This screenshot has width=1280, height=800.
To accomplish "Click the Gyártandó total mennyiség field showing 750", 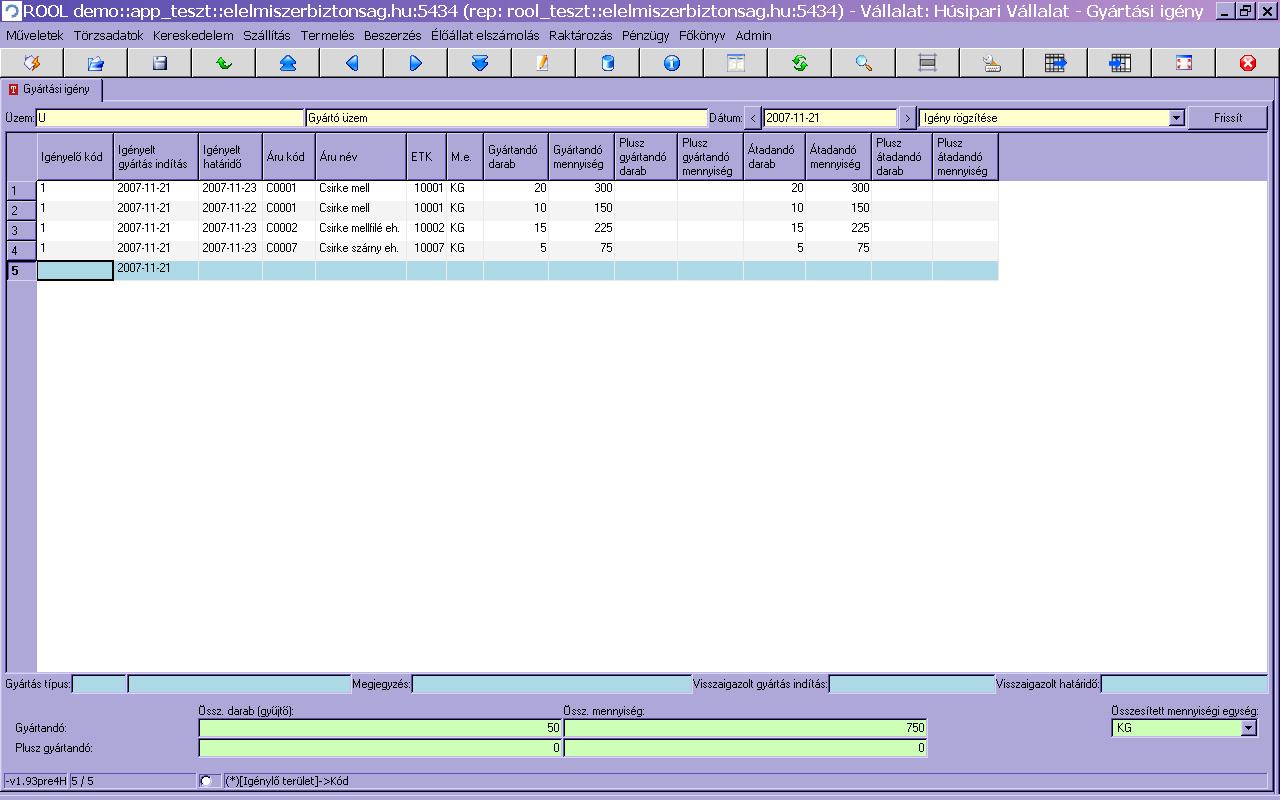I will 745,728.
